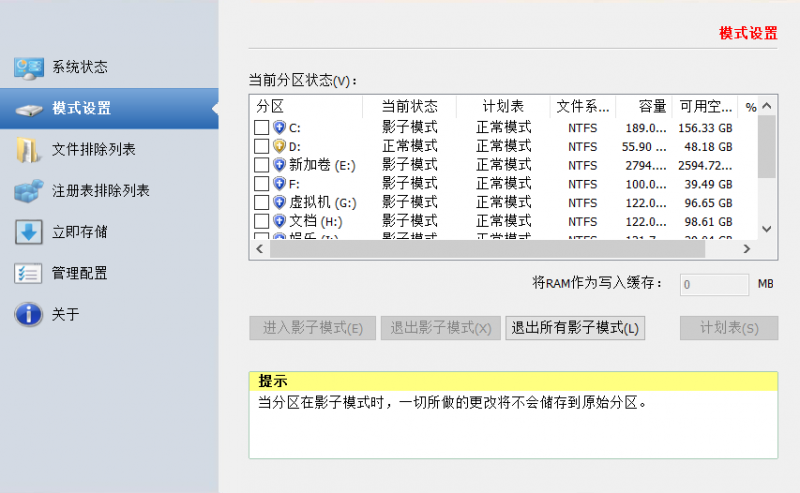Click the 进入影子模式(E) button
This screenshot has width=800, height=493.
click(x=313, y=328)
